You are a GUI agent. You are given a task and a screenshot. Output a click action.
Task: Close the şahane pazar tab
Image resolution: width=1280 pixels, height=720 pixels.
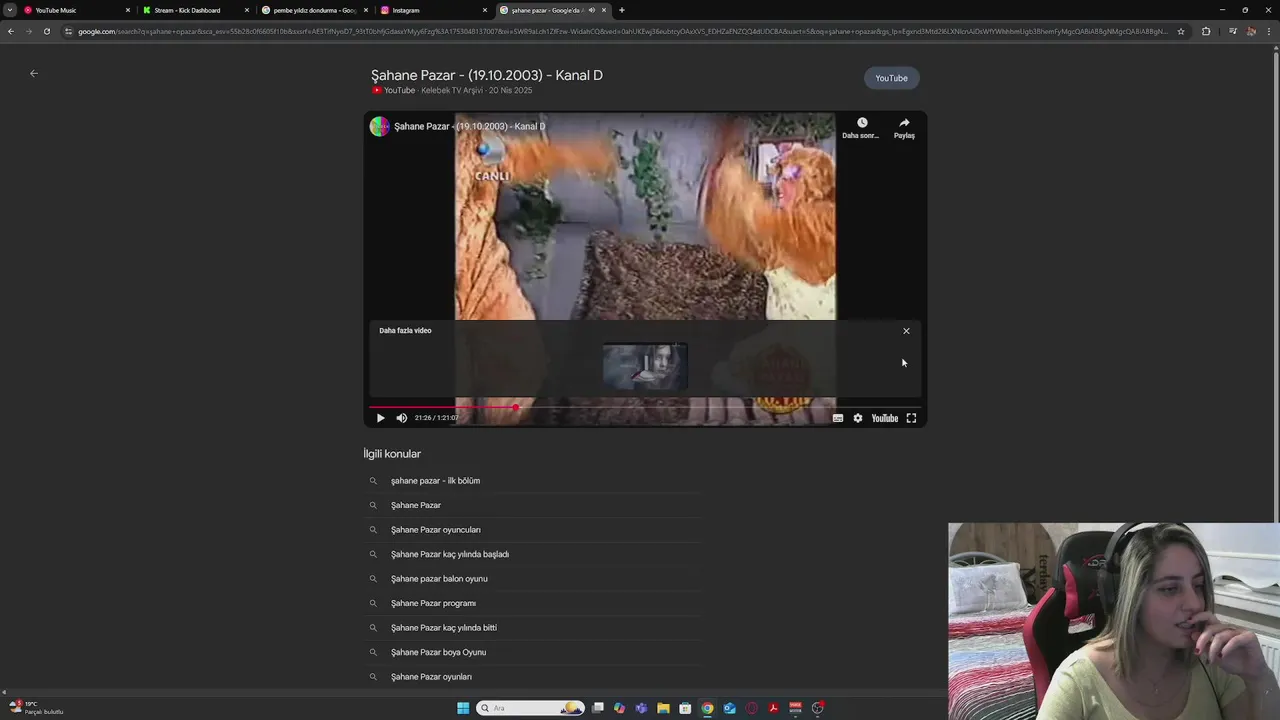tap(604, 10)
